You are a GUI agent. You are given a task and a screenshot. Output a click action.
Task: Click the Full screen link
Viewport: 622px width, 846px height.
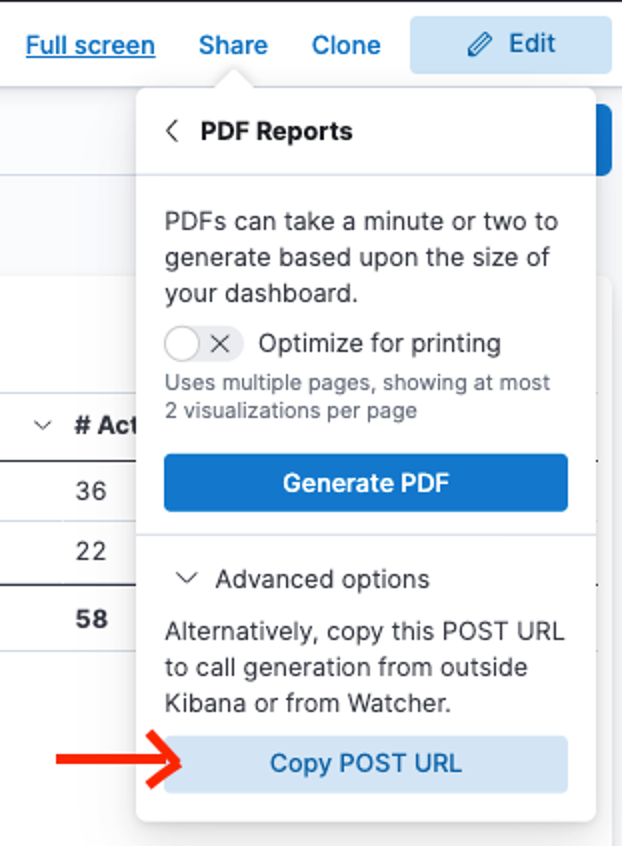pos(91,45)
